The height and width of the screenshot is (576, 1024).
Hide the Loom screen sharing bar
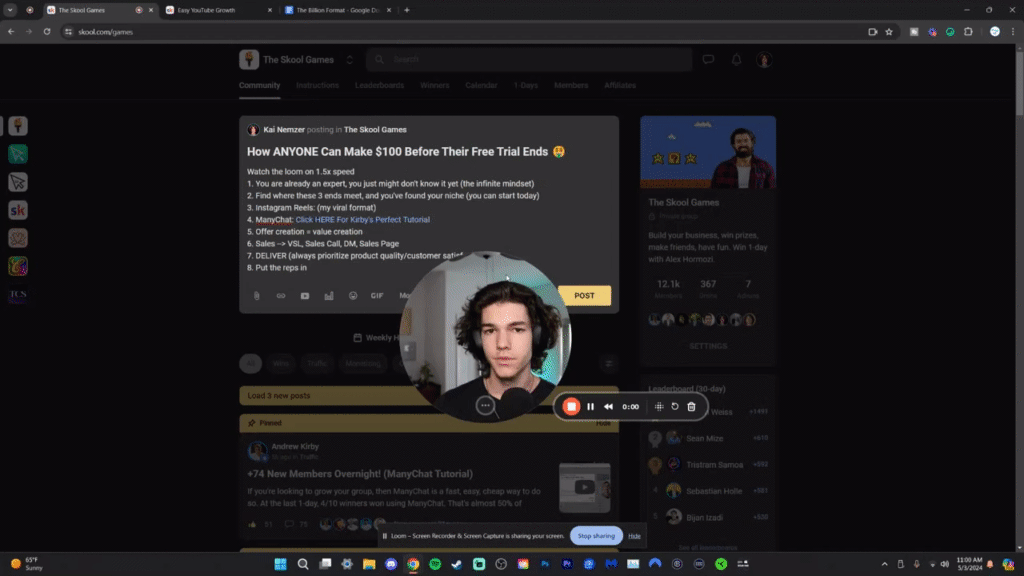(634, 536)
